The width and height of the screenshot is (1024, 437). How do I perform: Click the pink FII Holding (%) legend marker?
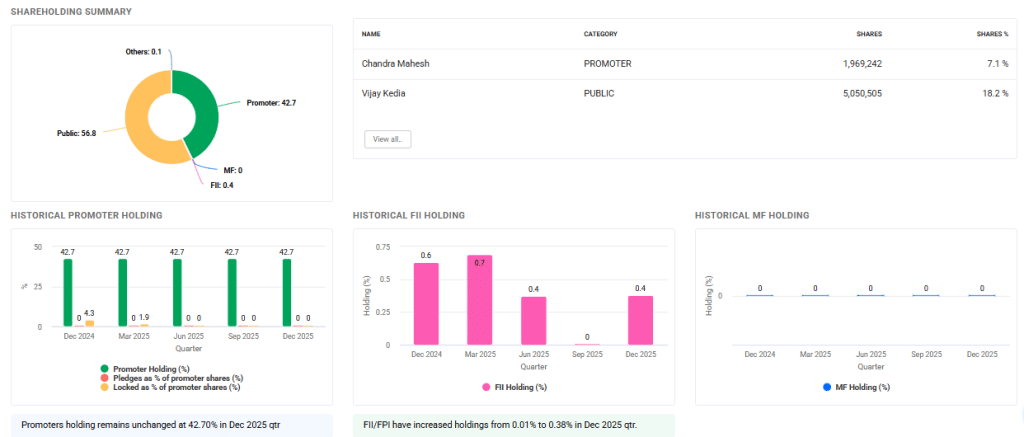point(486,386)
